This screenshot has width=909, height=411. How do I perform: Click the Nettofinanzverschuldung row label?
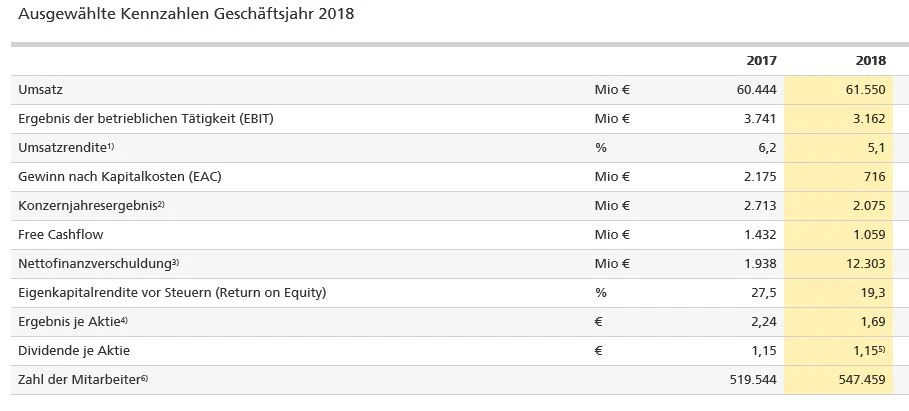point(94,264)
